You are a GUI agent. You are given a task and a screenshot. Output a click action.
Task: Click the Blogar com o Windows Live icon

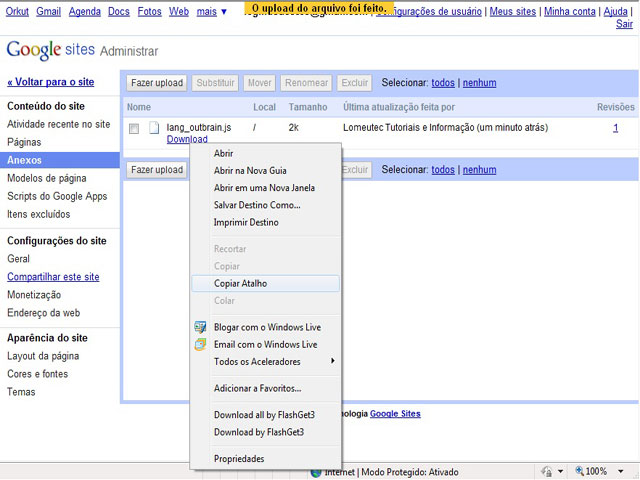coord(200,327)
